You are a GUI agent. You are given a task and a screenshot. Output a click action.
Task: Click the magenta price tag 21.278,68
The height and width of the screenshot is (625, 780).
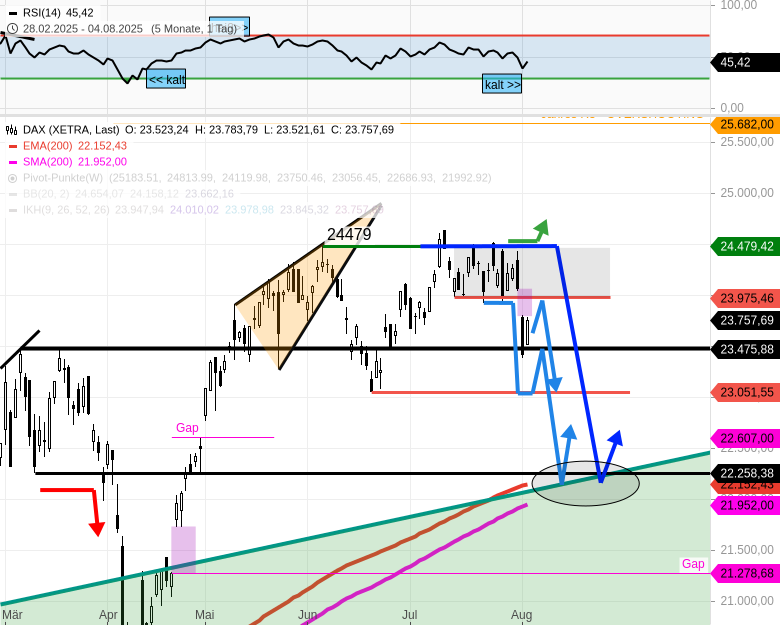(744, 574)
